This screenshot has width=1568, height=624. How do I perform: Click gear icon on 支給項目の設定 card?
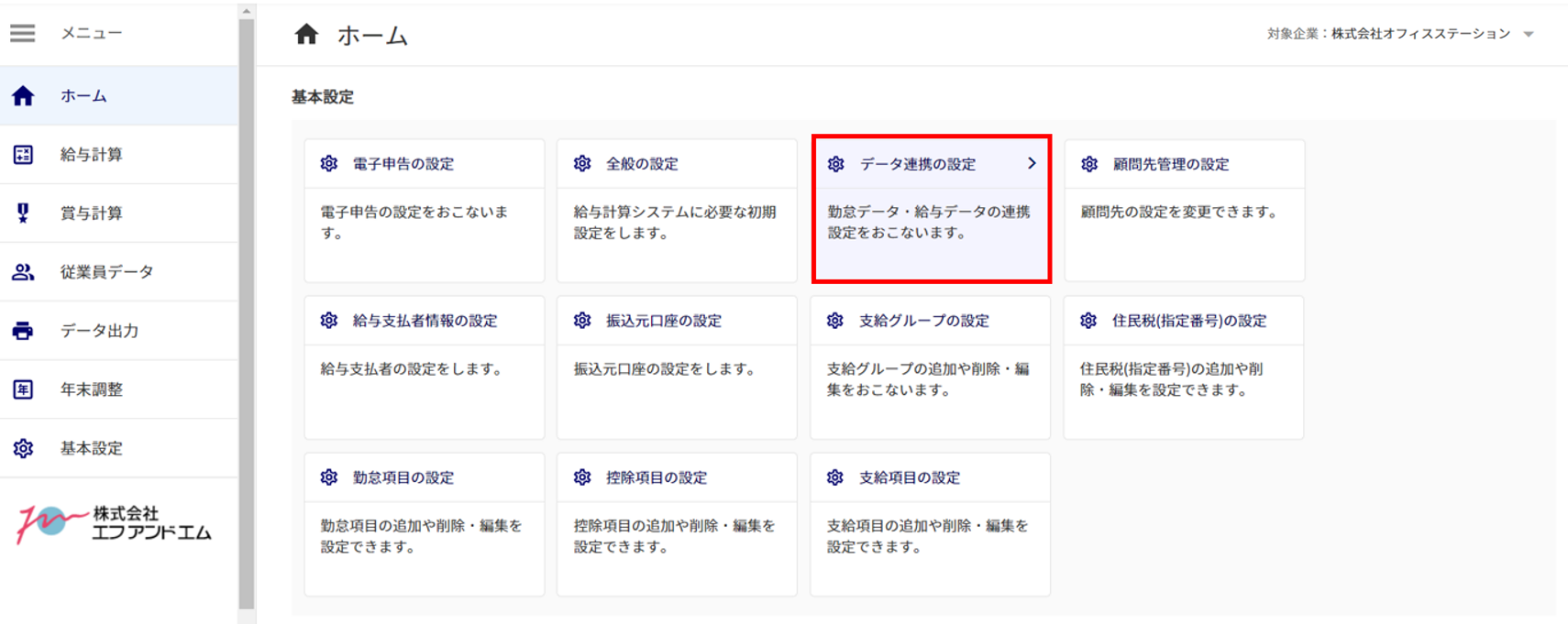835,477
